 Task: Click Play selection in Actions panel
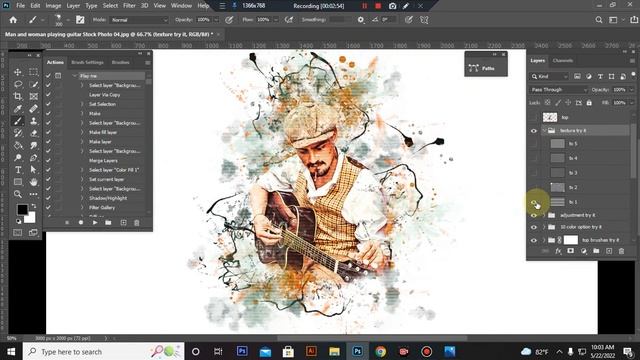point(95,223)
